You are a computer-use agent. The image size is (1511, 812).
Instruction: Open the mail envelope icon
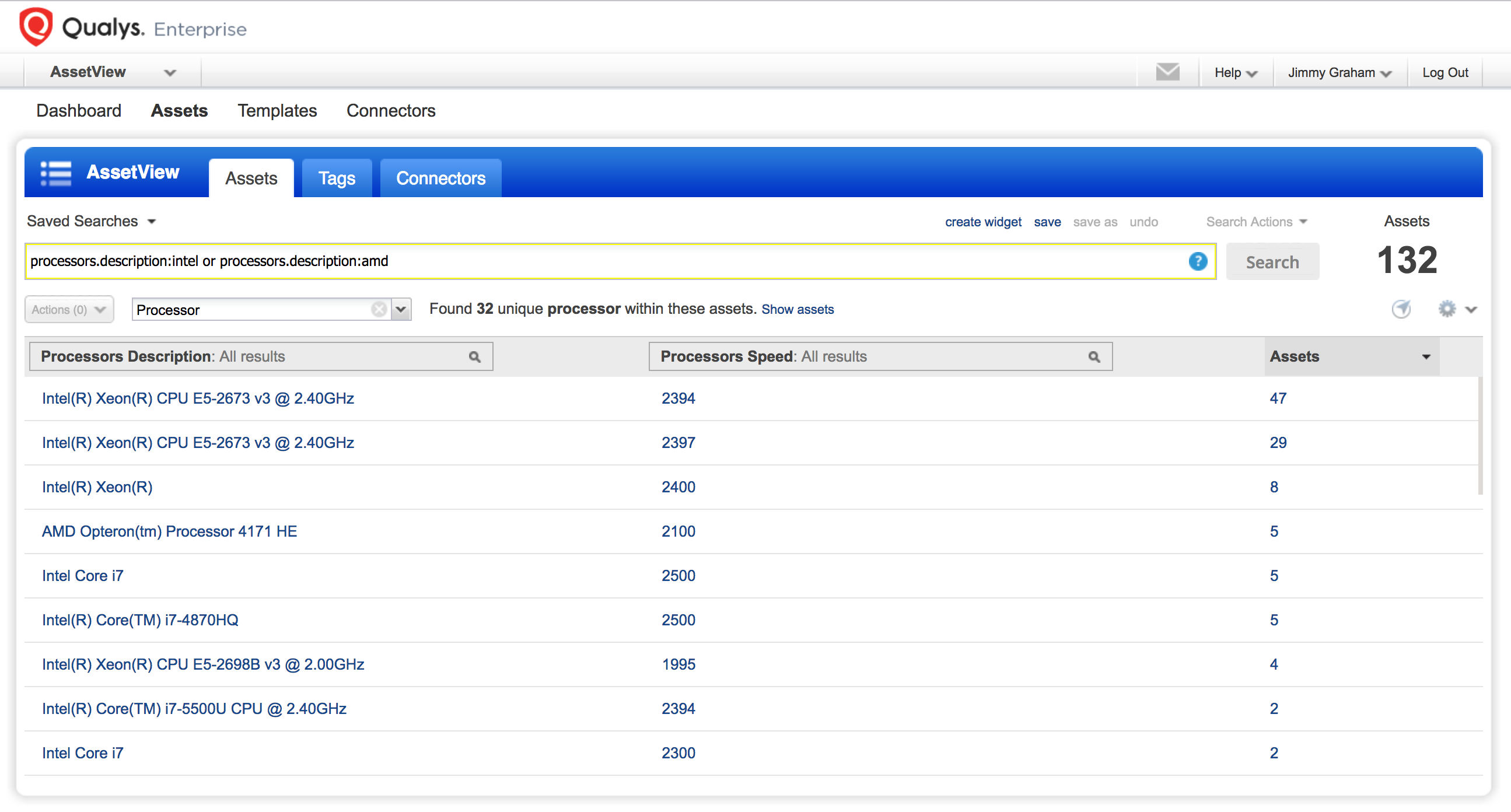coord(1167,72)
